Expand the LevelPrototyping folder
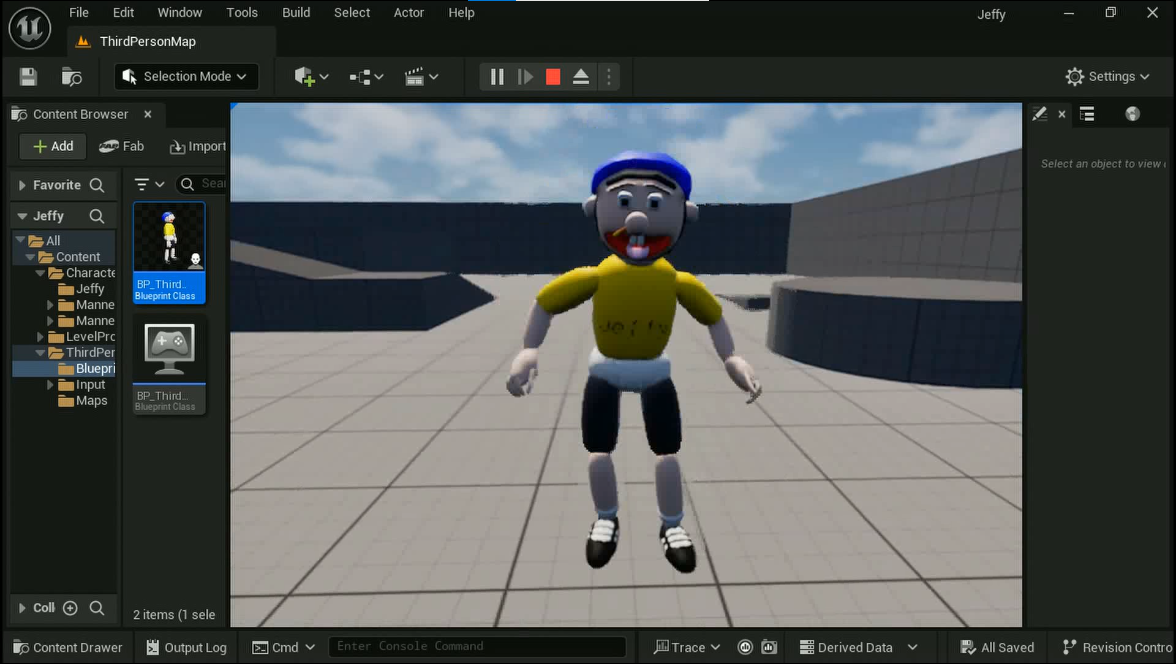The image size is (1176, 664). tap(40, 337)
